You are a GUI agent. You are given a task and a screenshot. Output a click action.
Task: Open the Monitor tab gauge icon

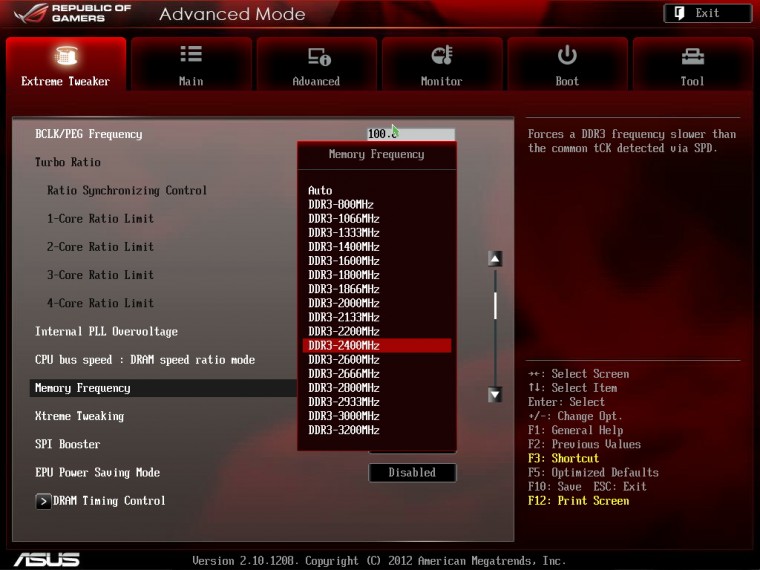pos(441,55)
